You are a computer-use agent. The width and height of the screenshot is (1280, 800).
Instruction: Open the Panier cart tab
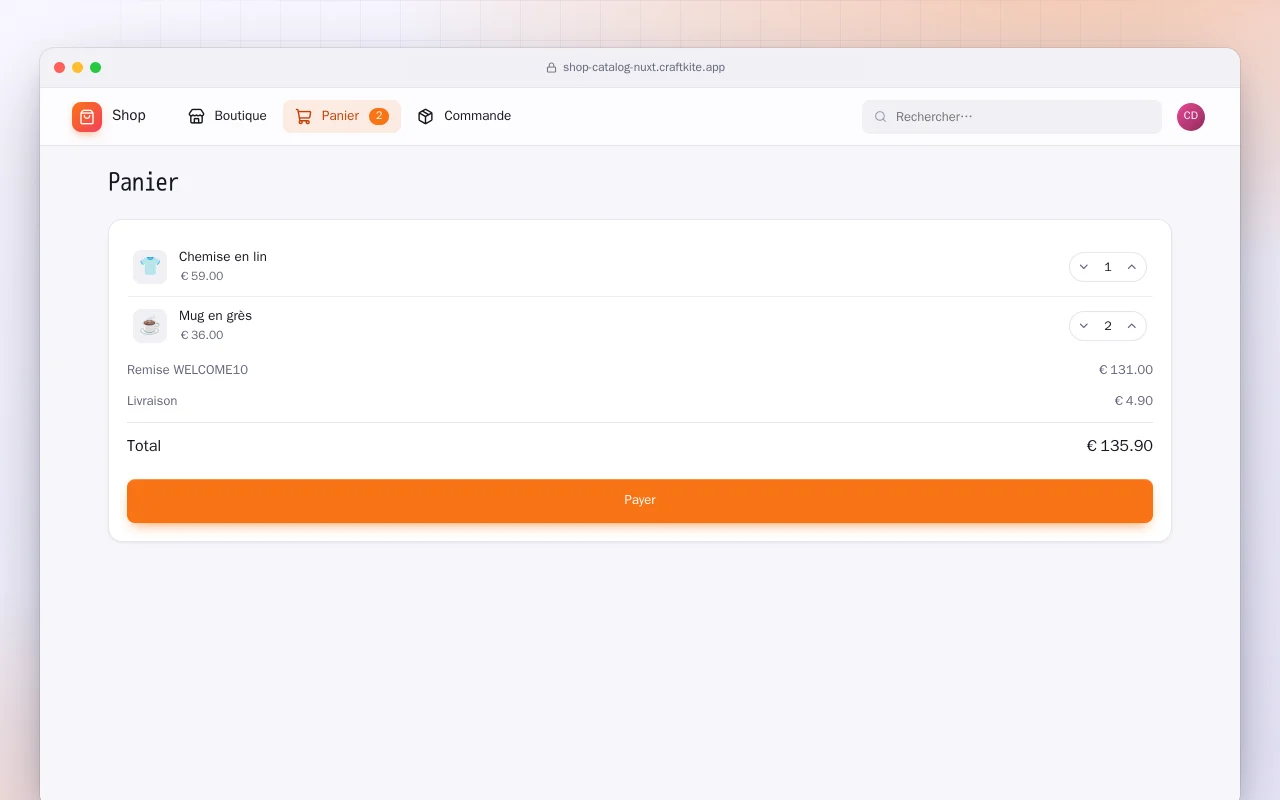point(342,116)
